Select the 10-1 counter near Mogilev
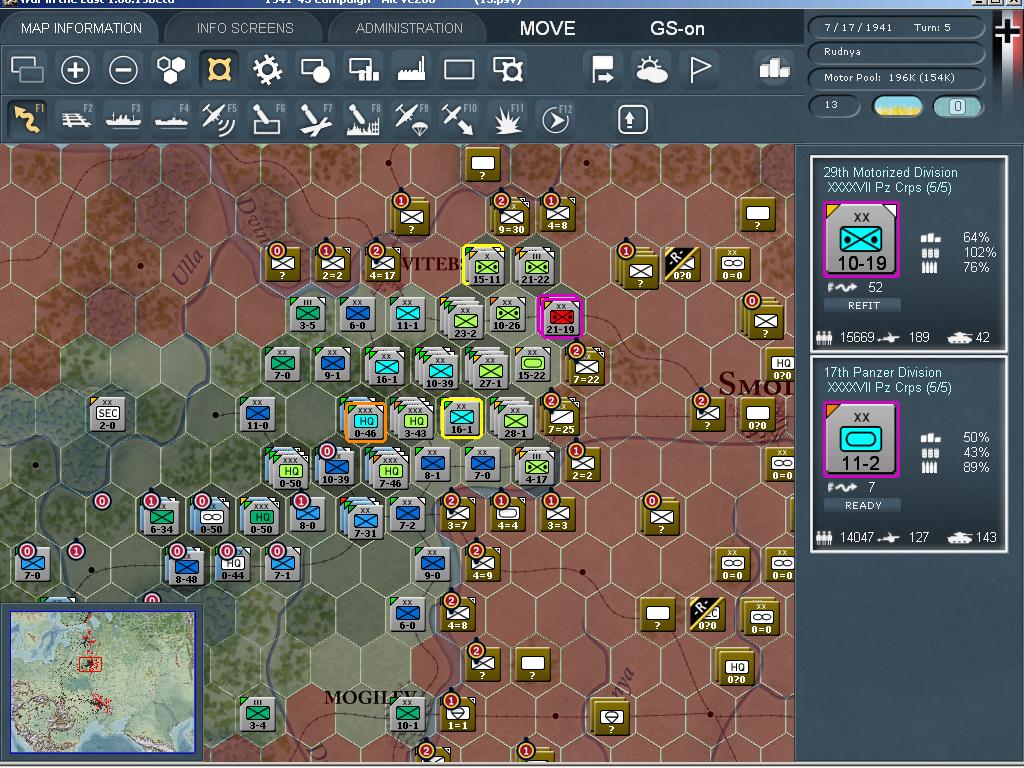This screenshot has height=768, width=1024. pos(408,713)
